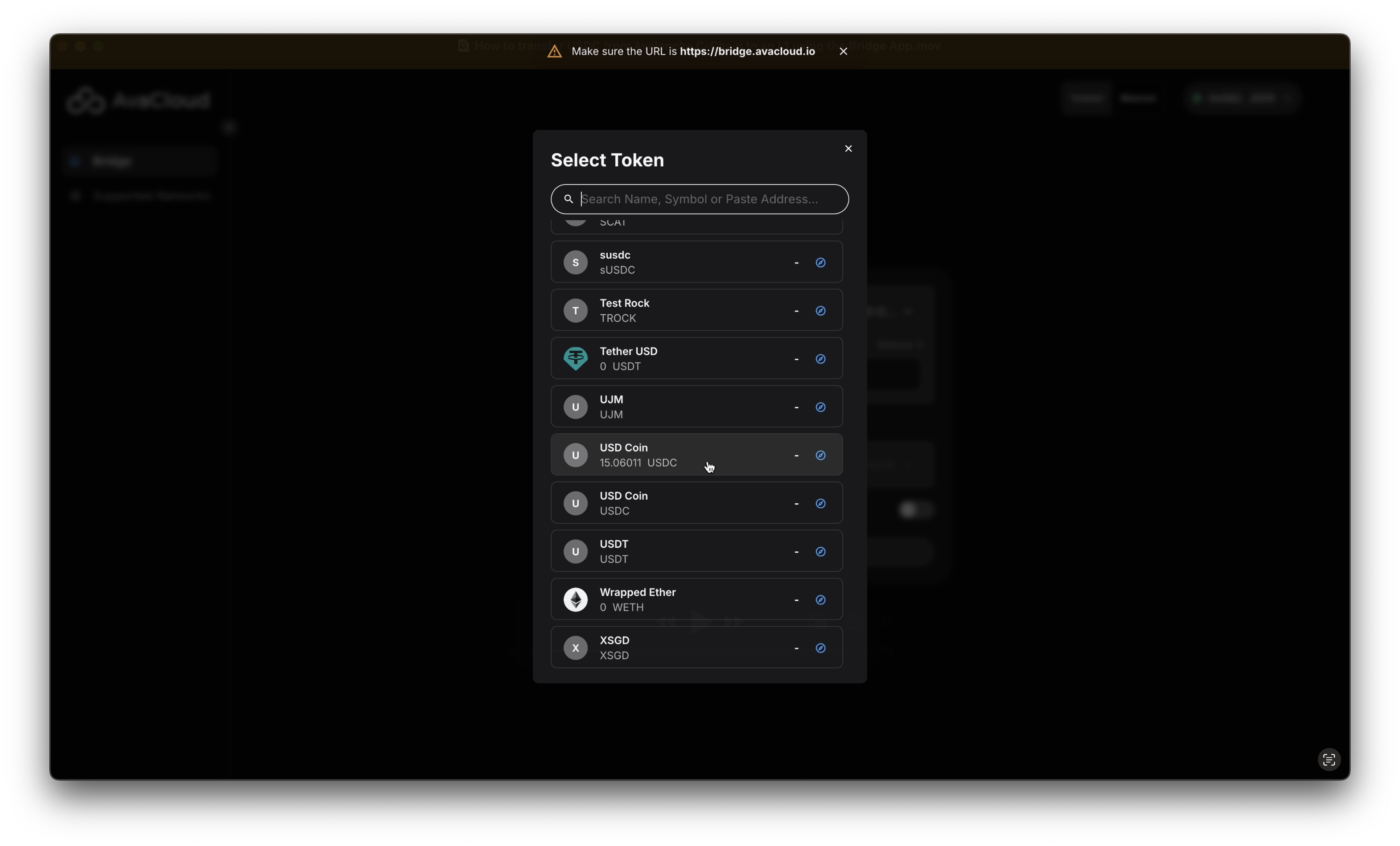1400x846 pixels.
Task: Click explorer icon next to Tether USD
Action: point(820,359)
